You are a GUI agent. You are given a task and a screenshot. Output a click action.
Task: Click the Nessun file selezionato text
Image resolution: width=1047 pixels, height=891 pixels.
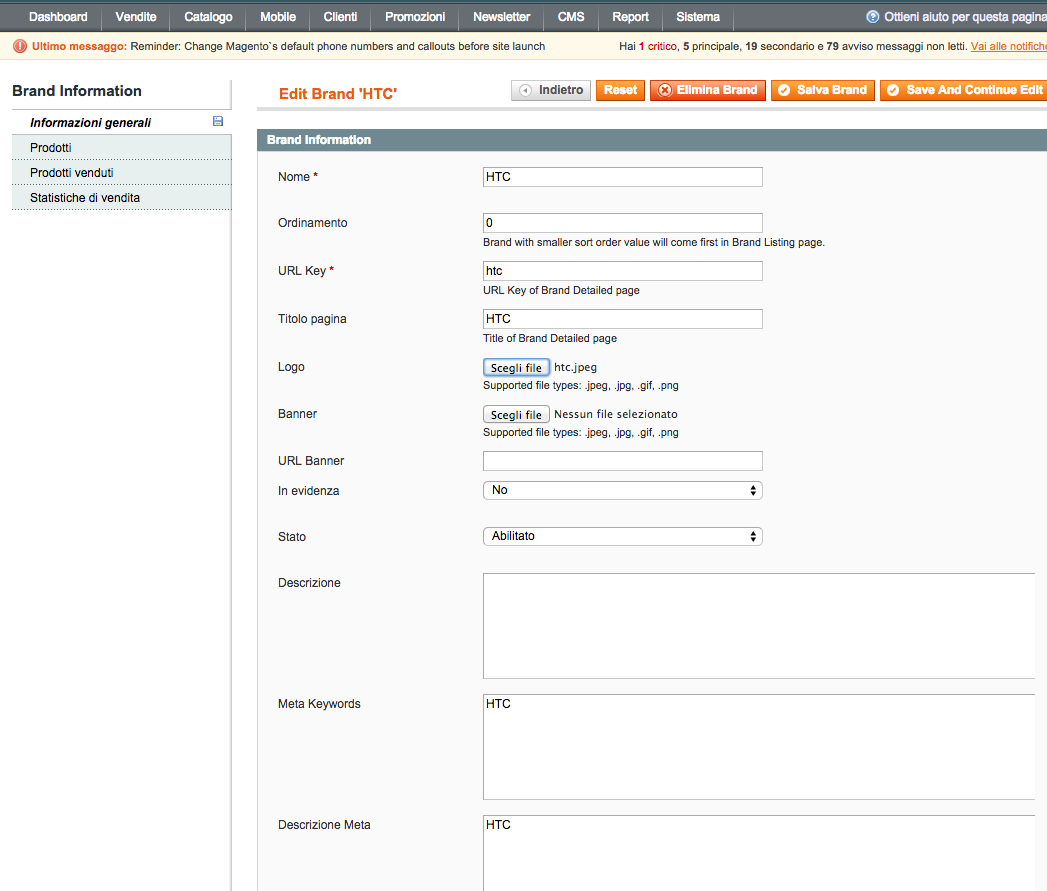(616, 414)
